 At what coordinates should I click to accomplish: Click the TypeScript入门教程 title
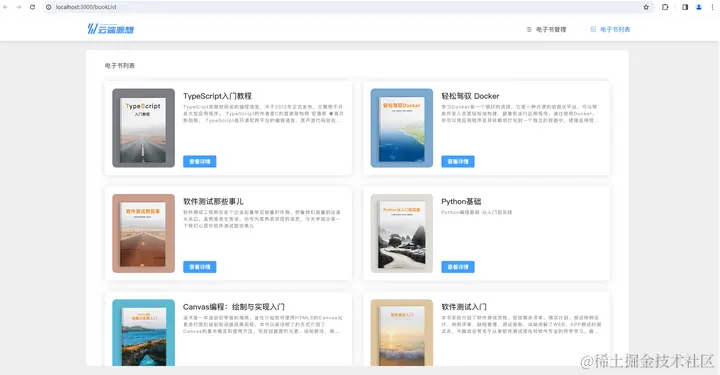point(217,96)
